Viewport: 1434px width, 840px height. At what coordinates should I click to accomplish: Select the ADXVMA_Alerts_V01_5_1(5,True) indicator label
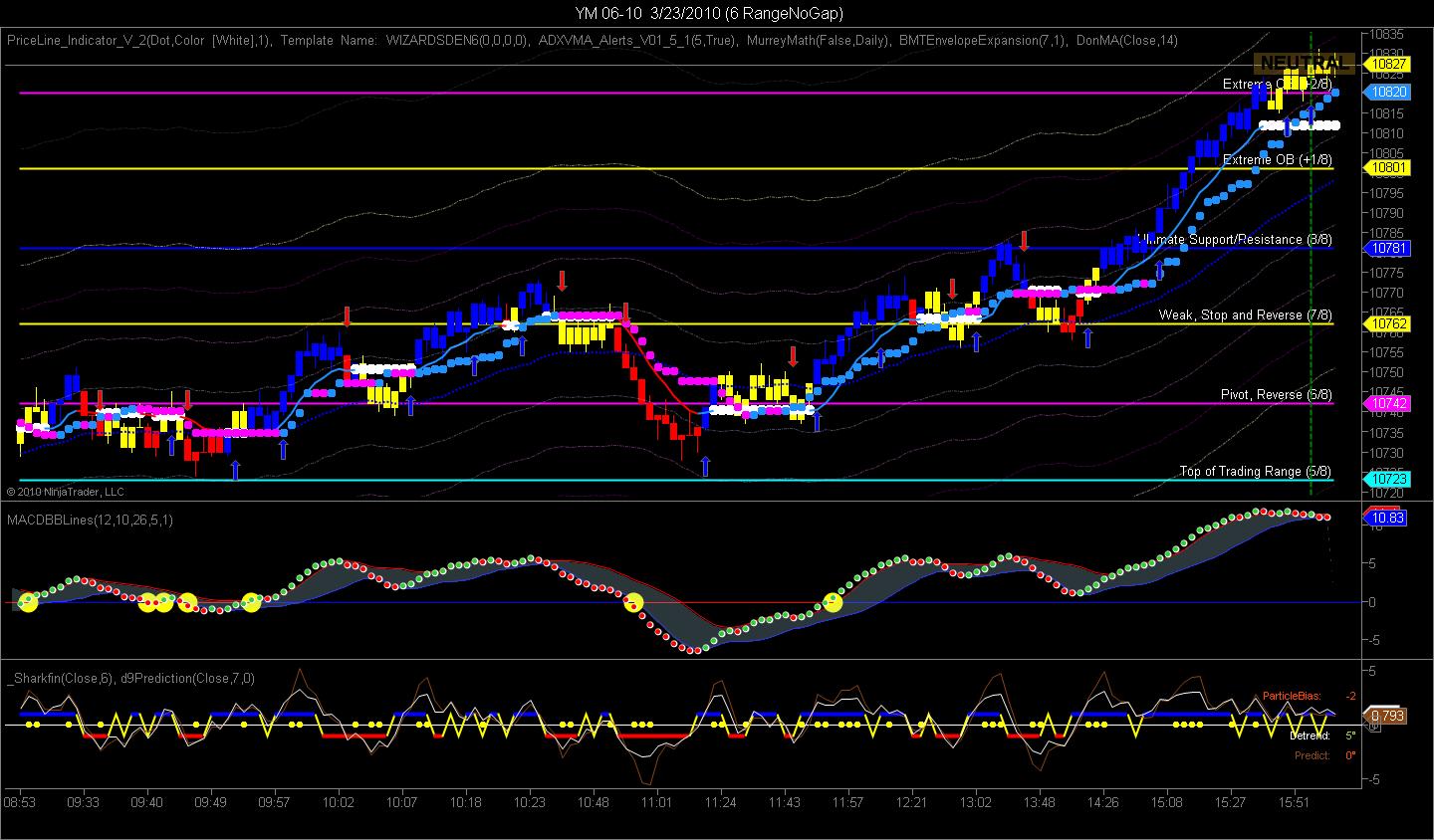[x=637, y=41]
